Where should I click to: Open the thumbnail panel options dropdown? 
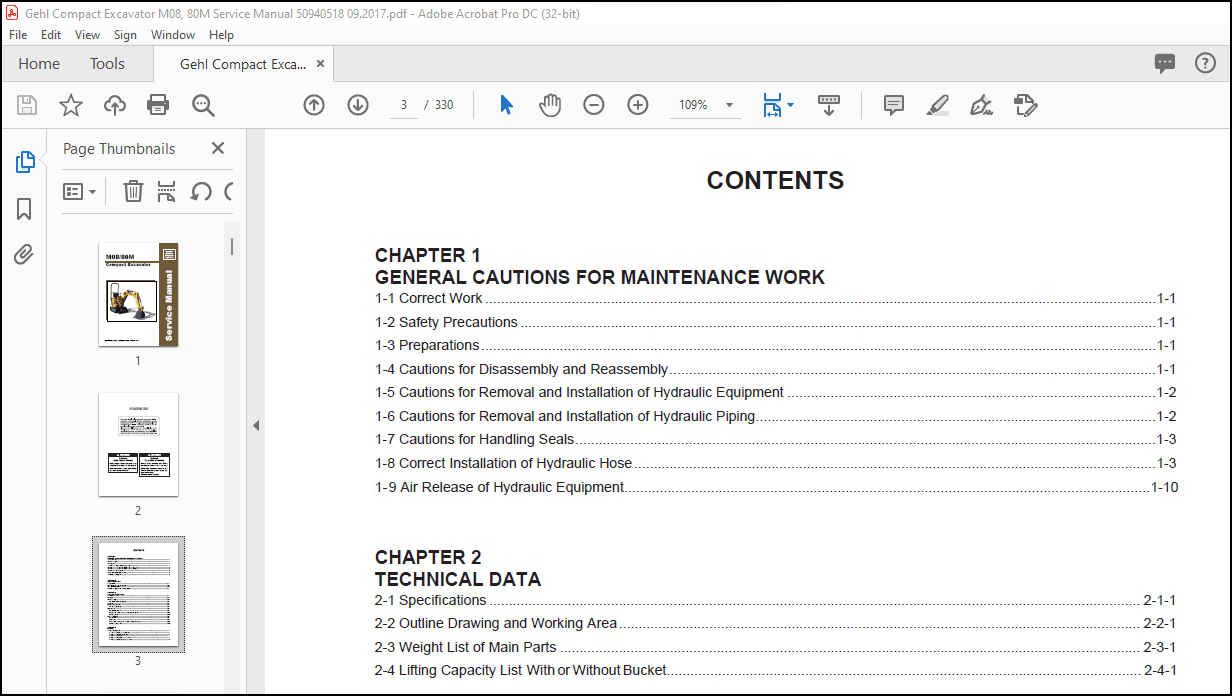click(x=80, y=190)
